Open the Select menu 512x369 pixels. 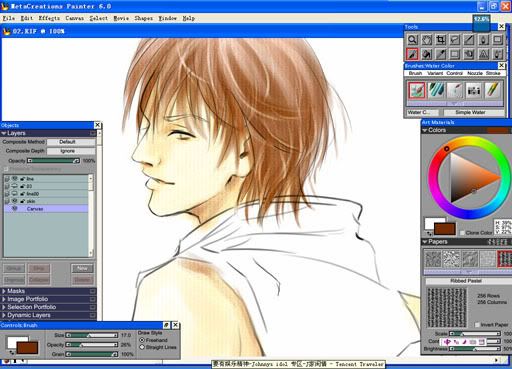[99, 18]
